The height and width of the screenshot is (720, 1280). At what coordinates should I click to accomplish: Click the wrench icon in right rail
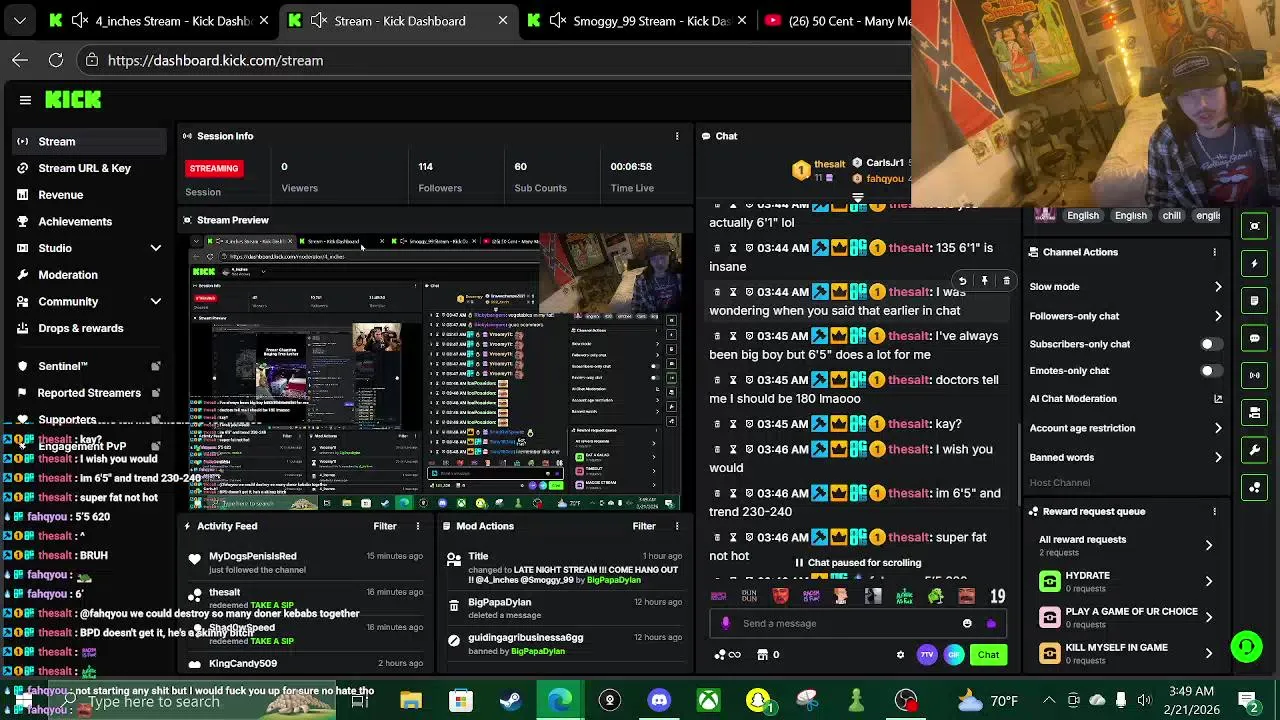[1255, 450]
